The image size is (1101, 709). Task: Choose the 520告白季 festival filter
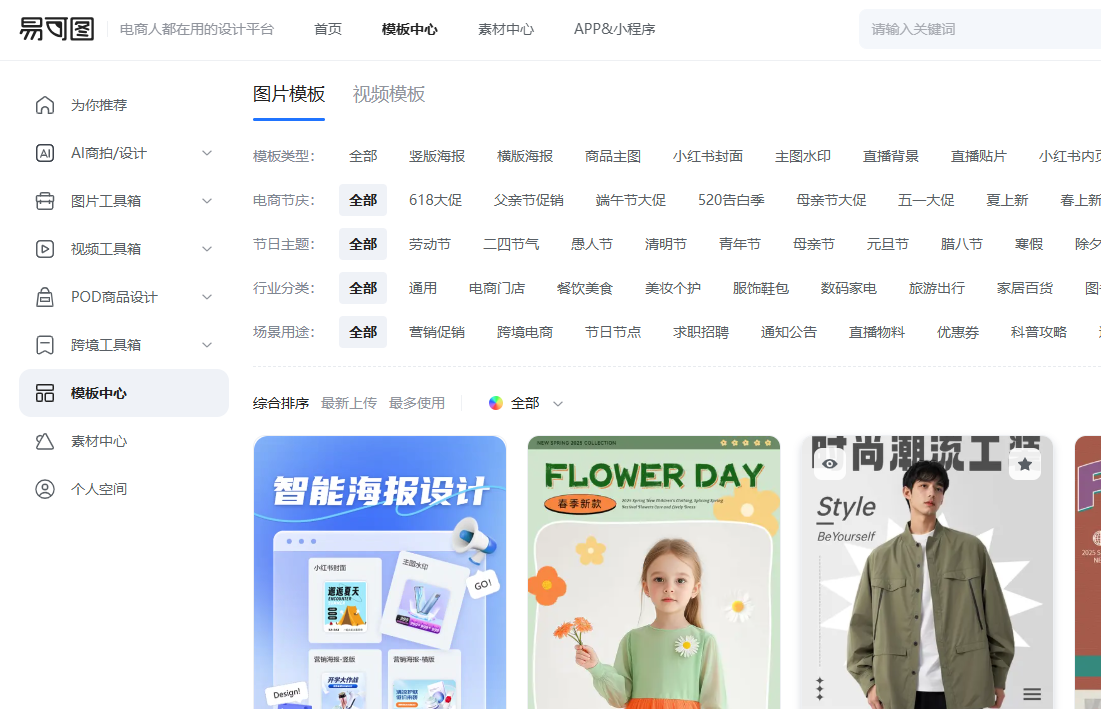[x=731, y=201]
